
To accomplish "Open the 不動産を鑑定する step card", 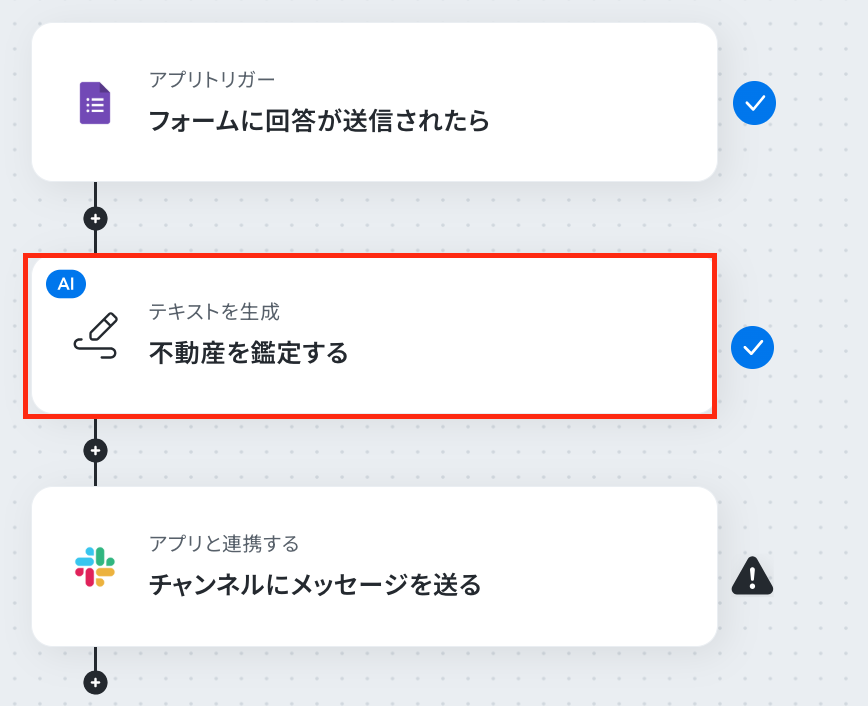I will [x=371, y=336].
